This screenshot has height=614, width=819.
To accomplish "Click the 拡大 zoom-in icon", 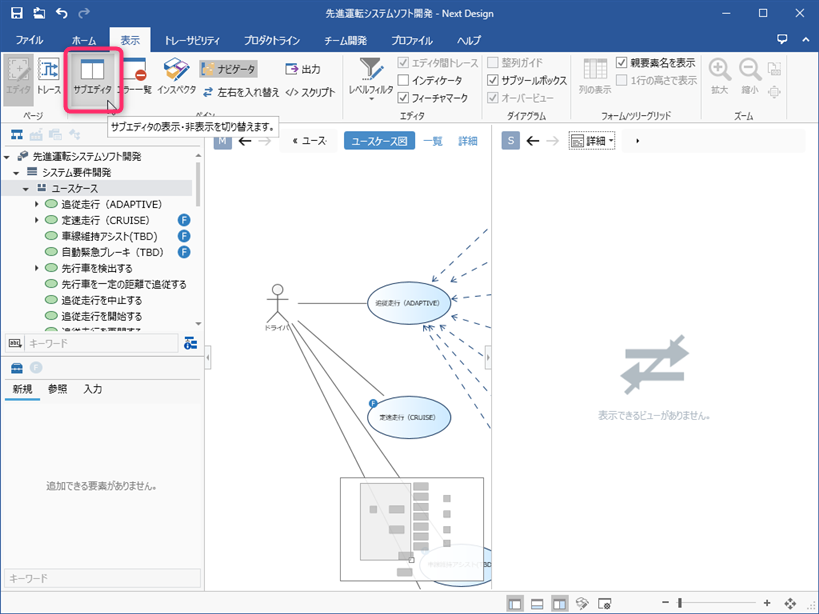I will coord(719,73).
